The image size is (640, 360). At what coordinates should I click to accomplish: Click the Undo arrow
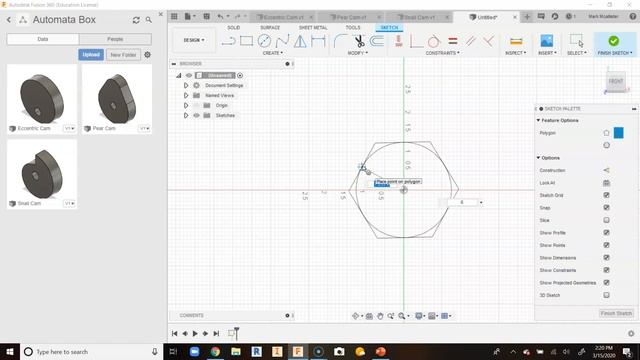click(220, 16)
